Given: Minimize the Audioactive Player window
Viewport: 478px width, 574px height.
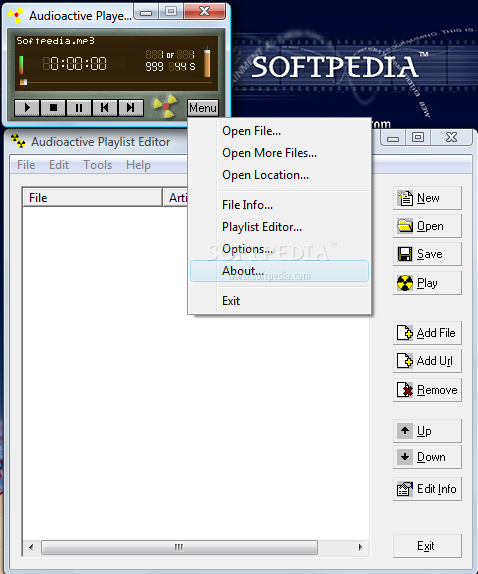Looking at the screenshot, I should pos(146,12).
